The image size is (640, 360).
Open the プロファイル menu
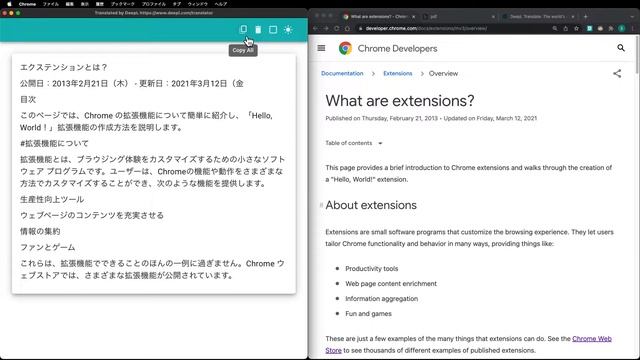(153, 4)
